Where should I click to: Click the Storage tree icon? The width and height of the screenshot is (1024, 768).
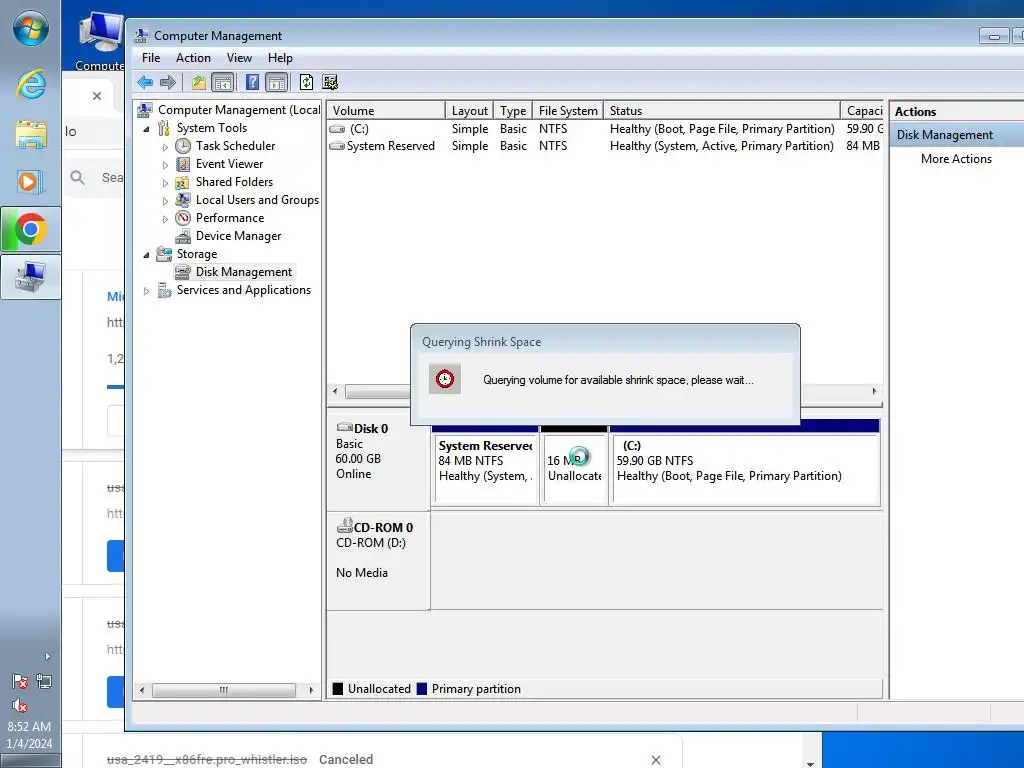(x=164, y=254)
